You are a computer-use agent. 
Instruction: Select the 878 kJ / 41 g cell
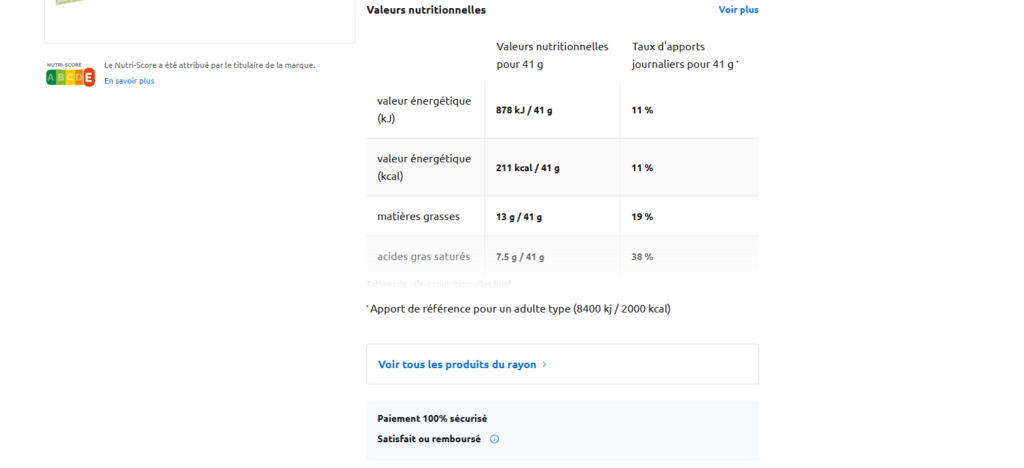524,110
